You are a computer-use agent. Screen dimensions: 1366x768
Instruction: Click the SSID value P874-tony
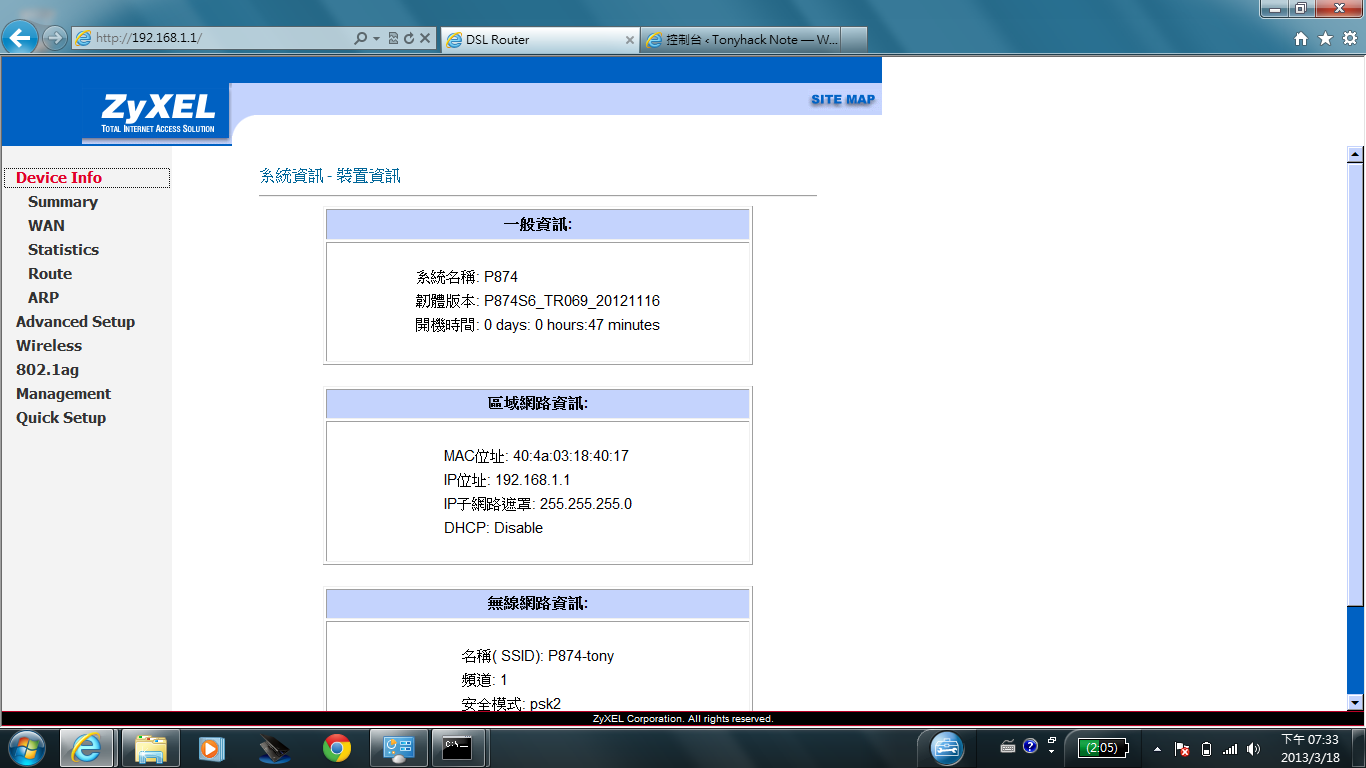(x=581, y=656)
